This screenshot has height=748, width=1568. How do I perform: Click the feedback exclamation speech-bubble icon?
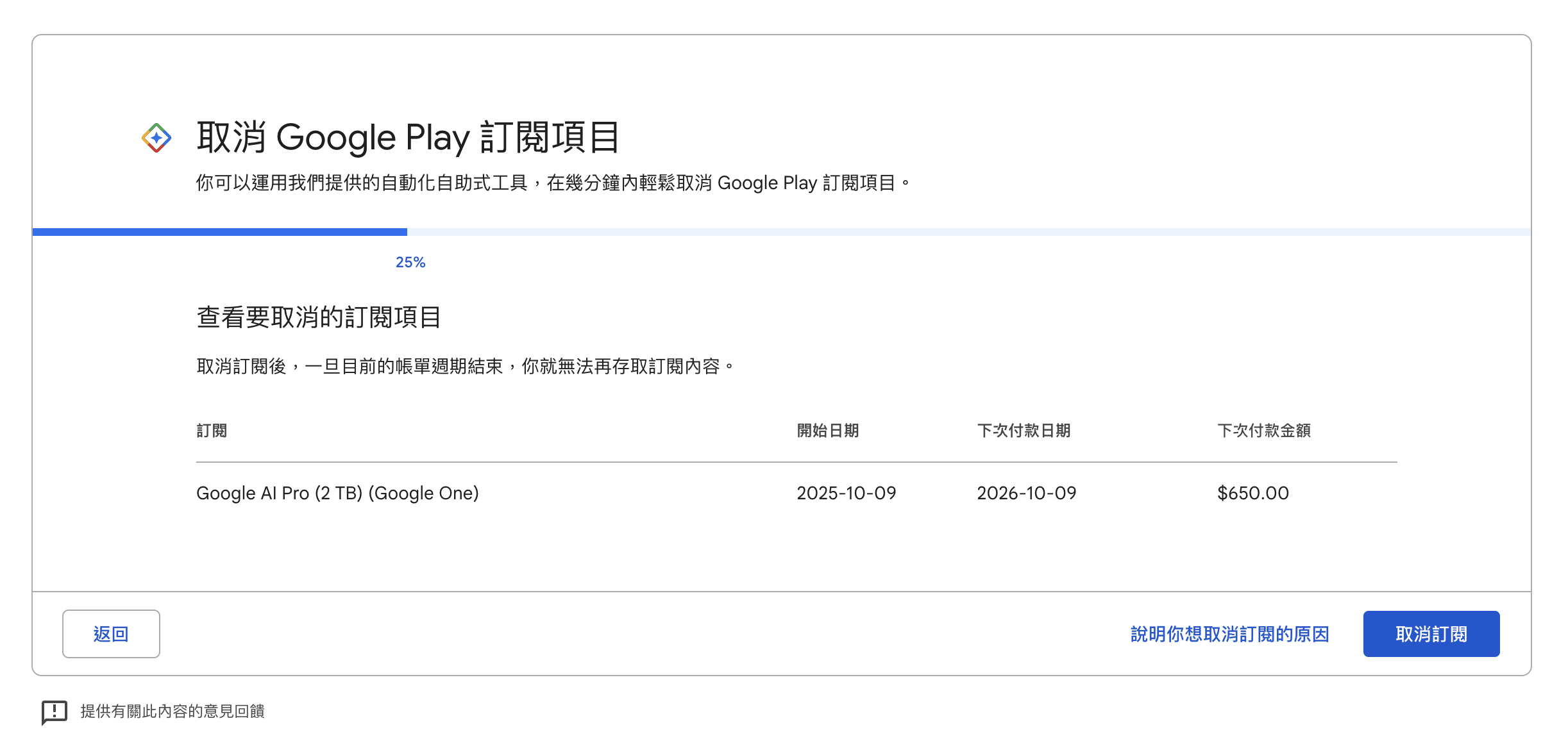pos(55,712)
